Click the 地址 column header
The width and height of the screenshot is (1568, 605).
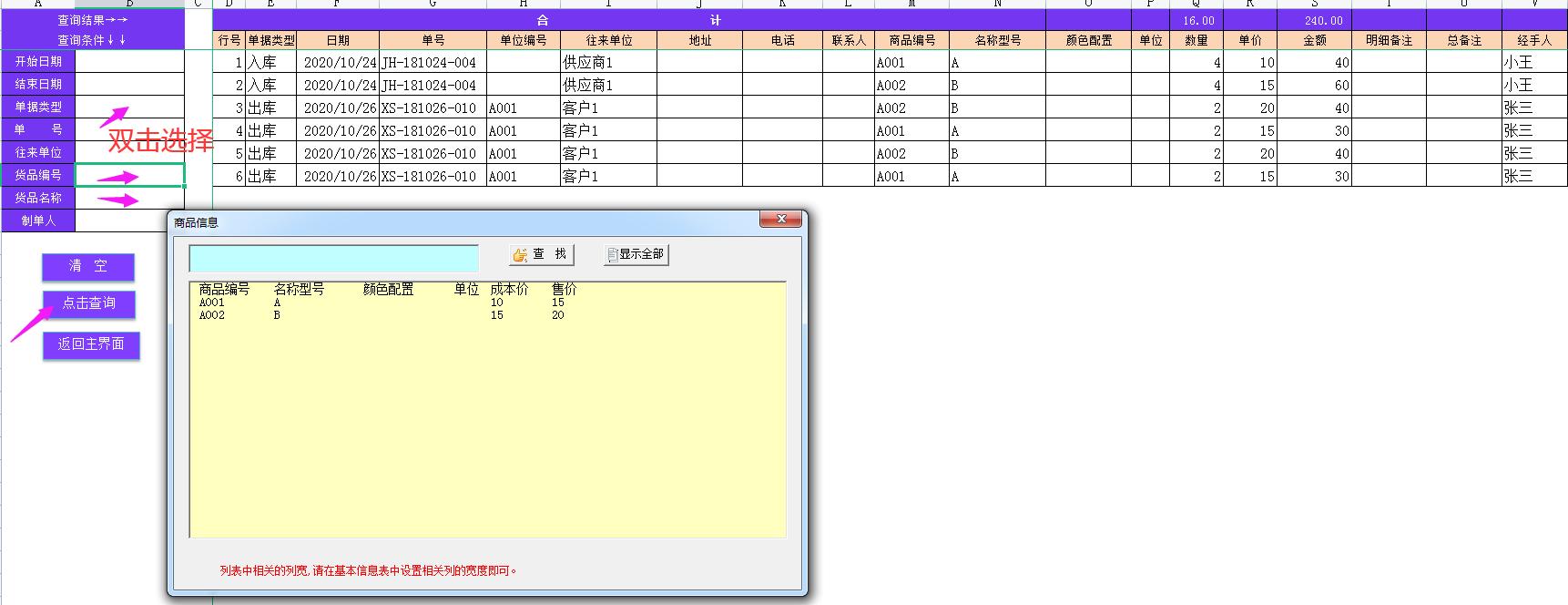(700, 40)
